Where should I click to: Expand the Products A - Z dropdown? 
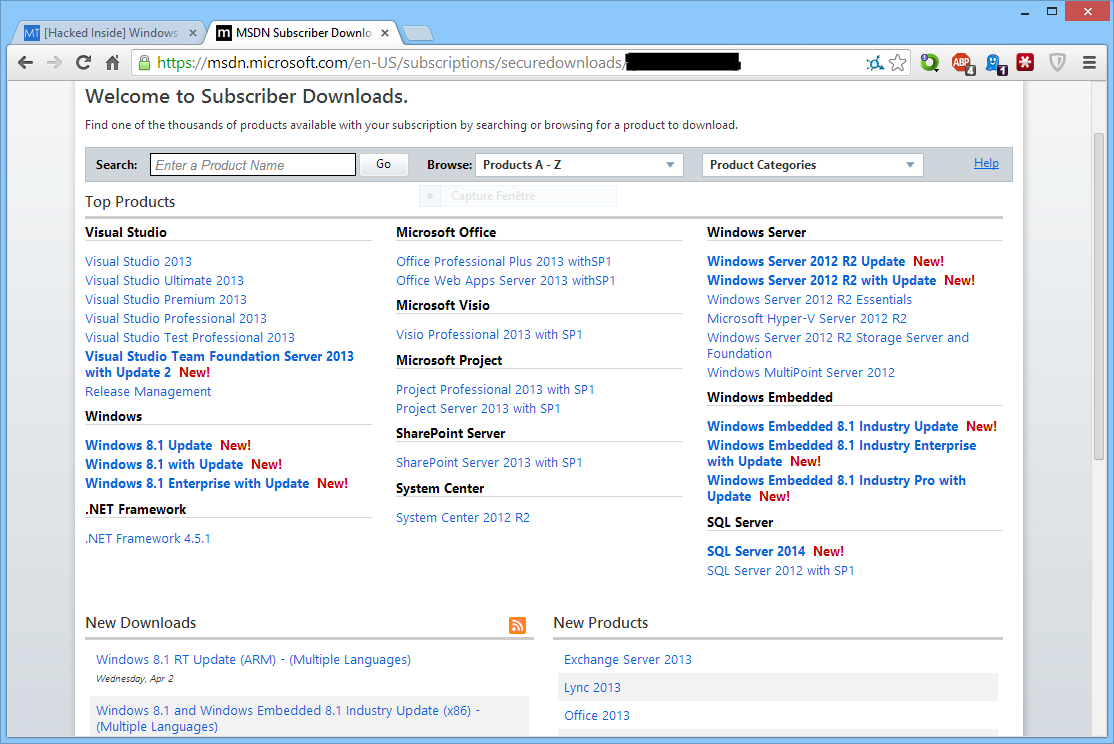(x=579, y=165)
